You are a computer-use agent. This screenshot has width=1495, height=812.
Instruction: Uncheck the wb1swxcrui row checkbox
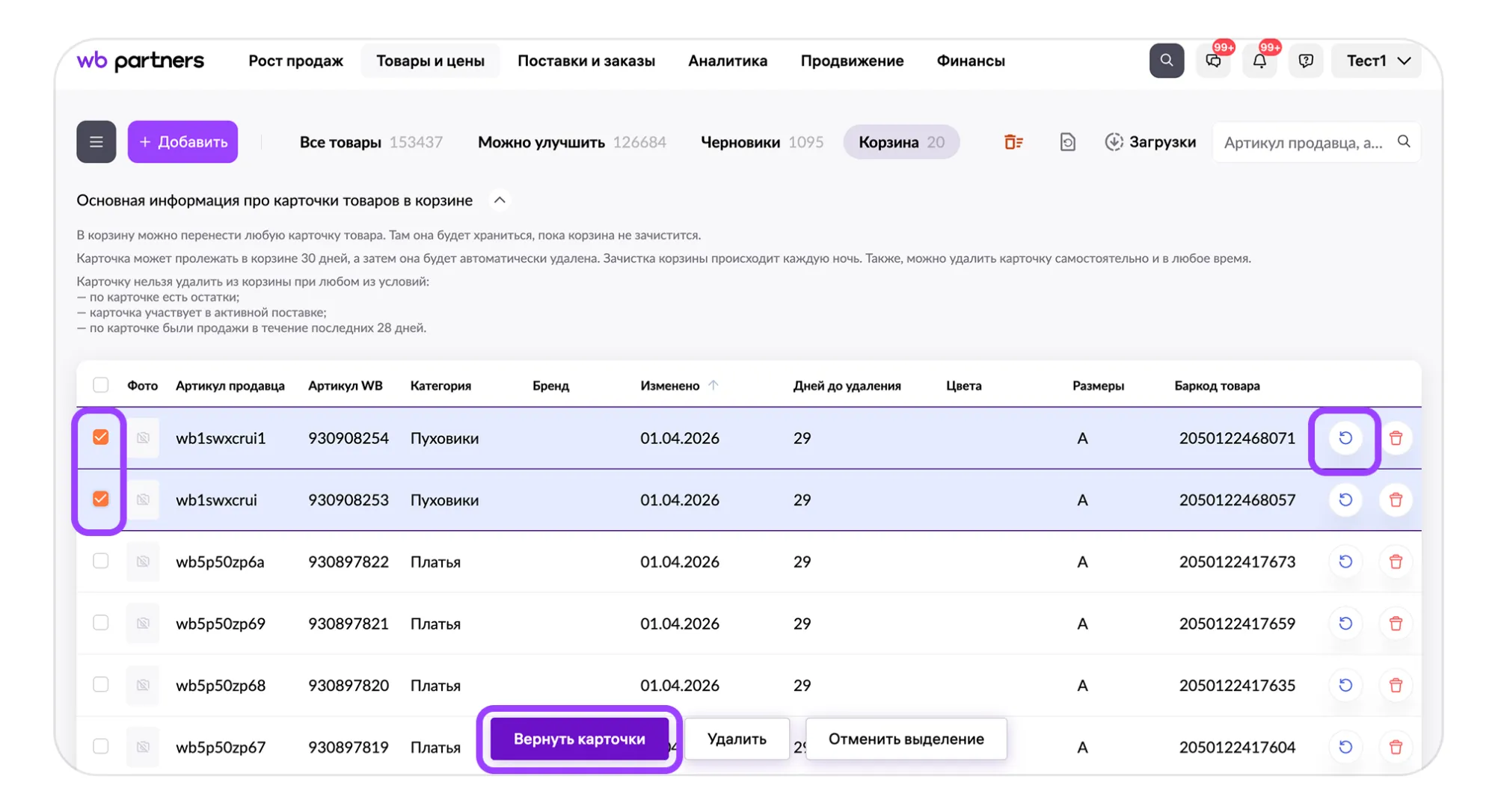[x=100, y=499]
